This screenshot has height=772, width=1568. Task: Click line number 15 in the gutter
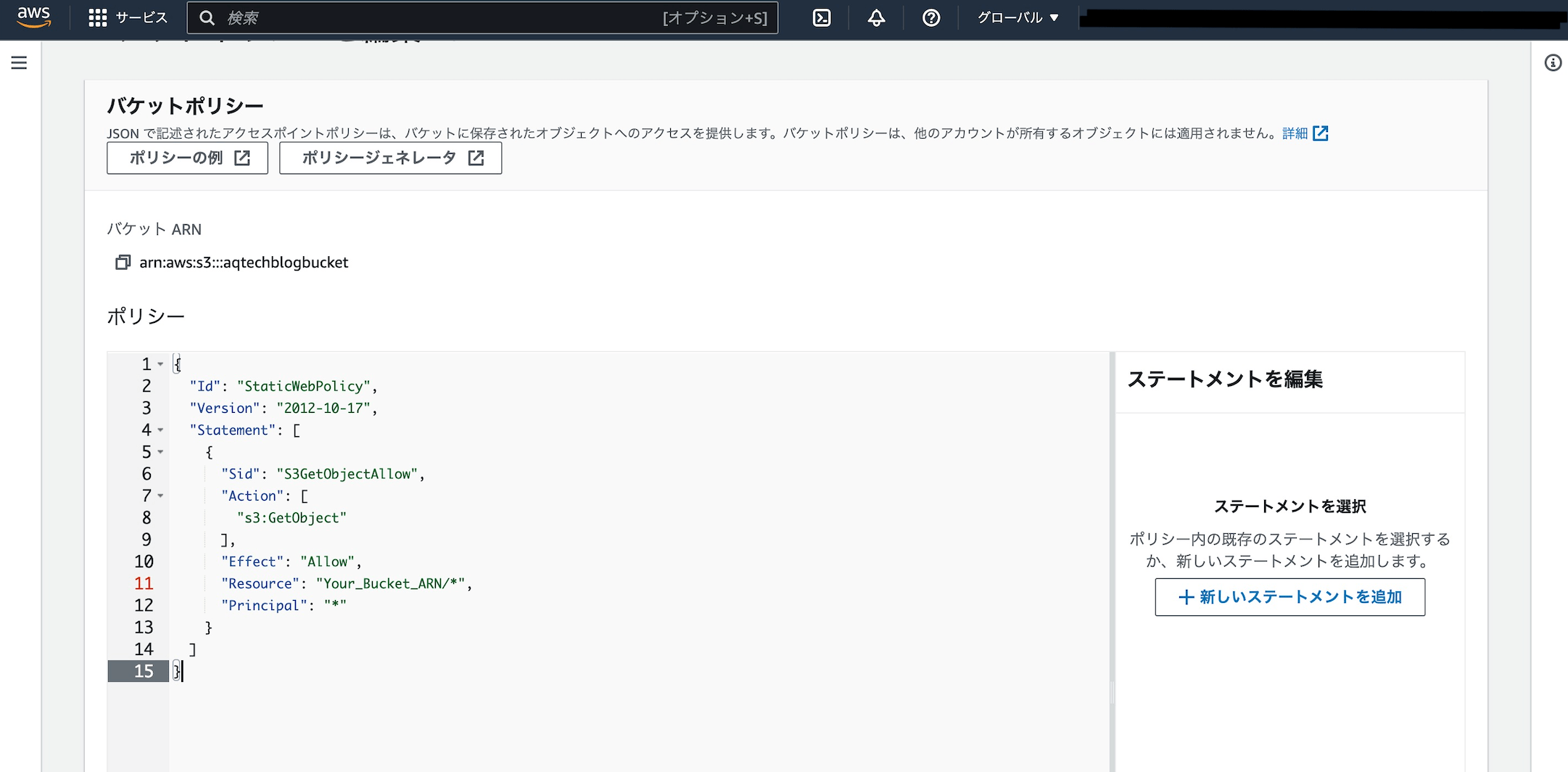144,671
